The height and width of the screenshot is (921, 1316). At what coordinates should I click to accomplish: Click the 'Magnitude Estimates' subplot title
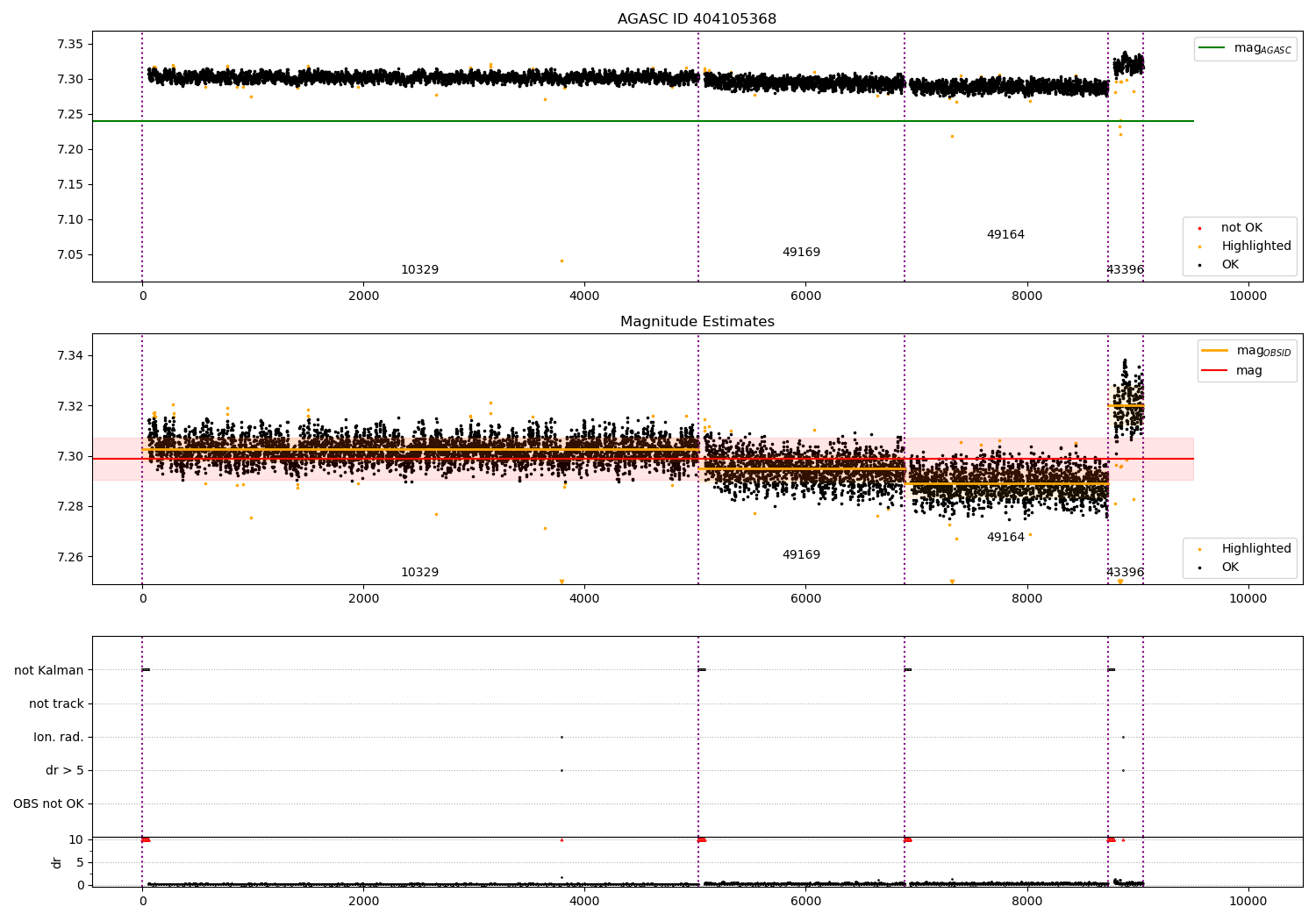697,322
